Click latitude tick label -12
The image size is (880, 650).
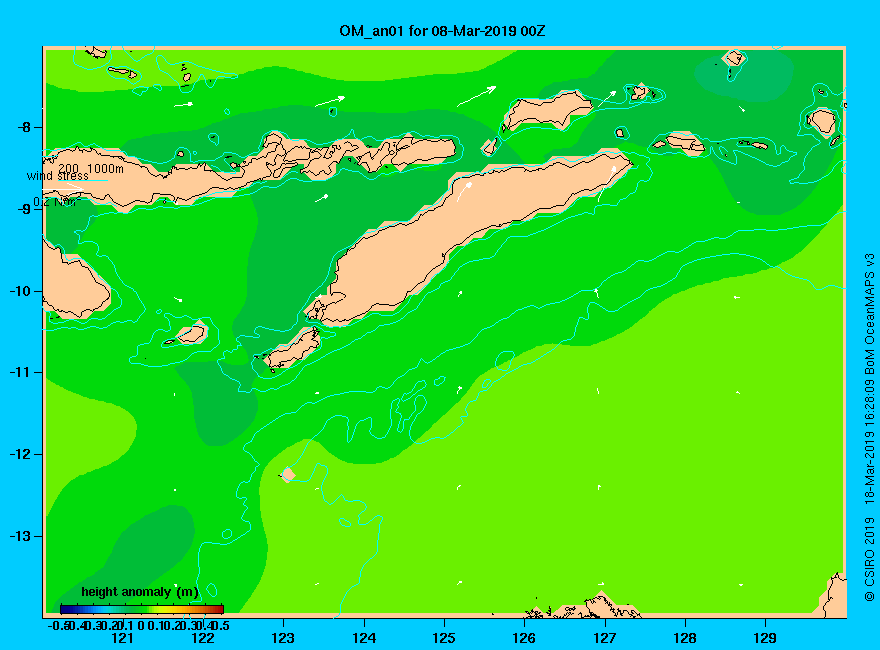(20, 454)
